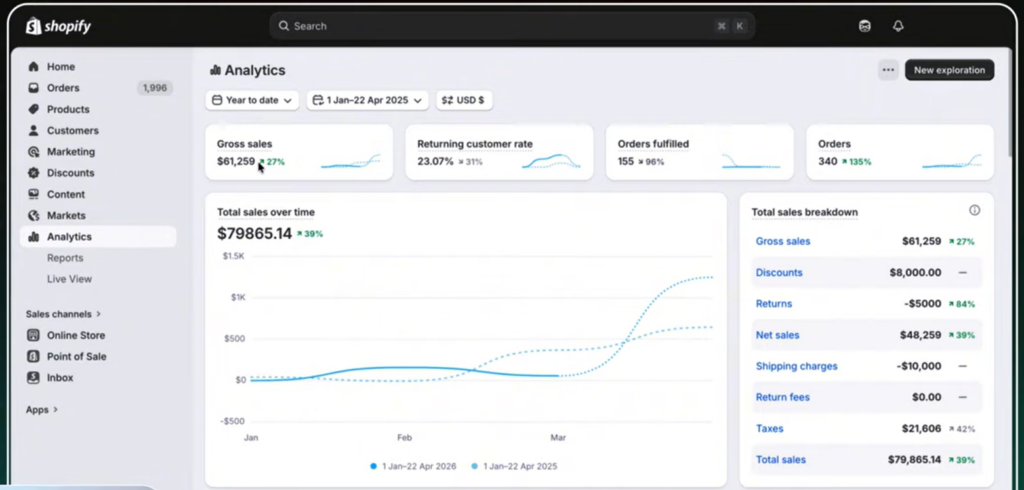Viewport: 1024px width, 490px height.
Task: Click the Content icon in sidebar
Action: pos(33,194)
